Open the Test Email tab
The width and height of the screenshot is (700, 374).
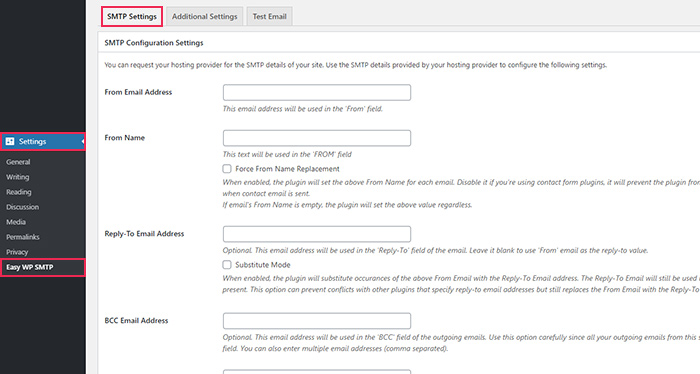[x=269, y=17]
